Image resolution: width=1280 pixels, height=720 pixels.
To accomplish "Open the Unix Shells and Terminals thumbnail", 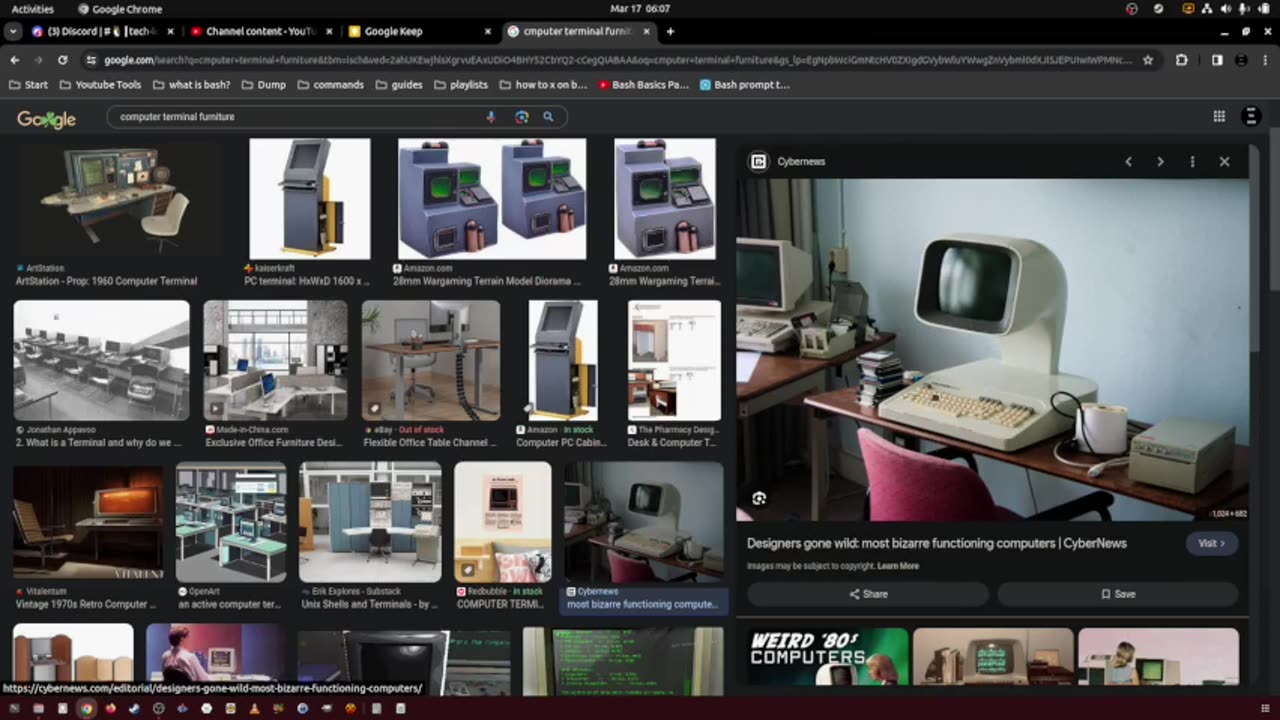I will pos(370,522).
